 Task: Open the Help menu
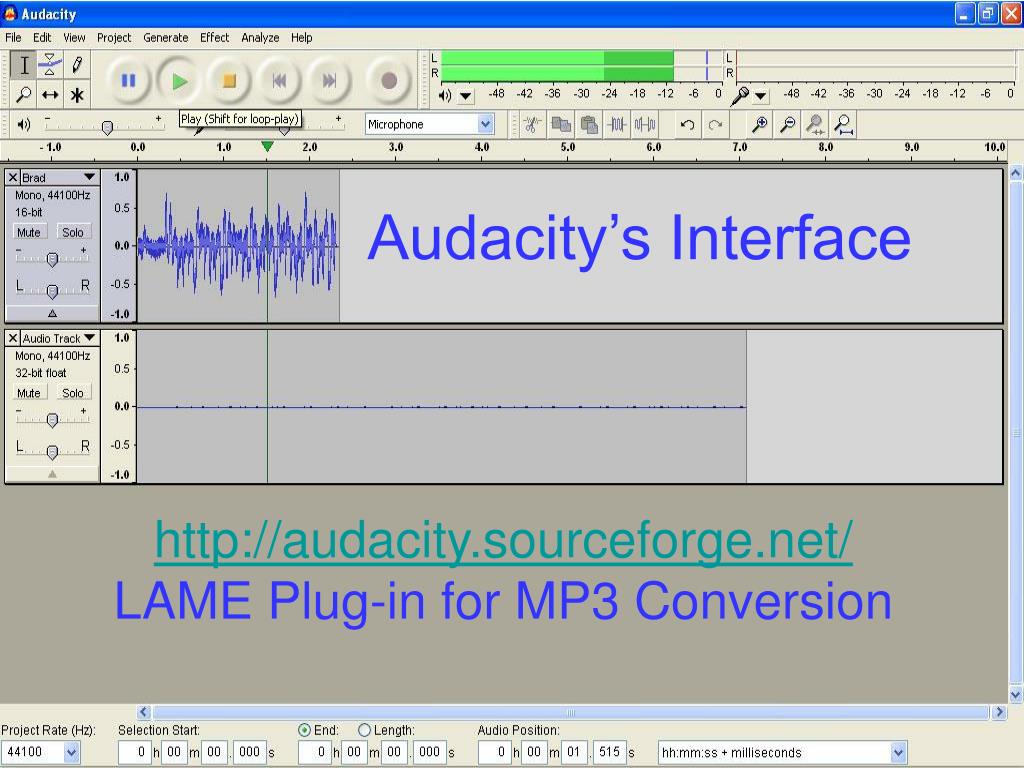[x=301, y=37]
